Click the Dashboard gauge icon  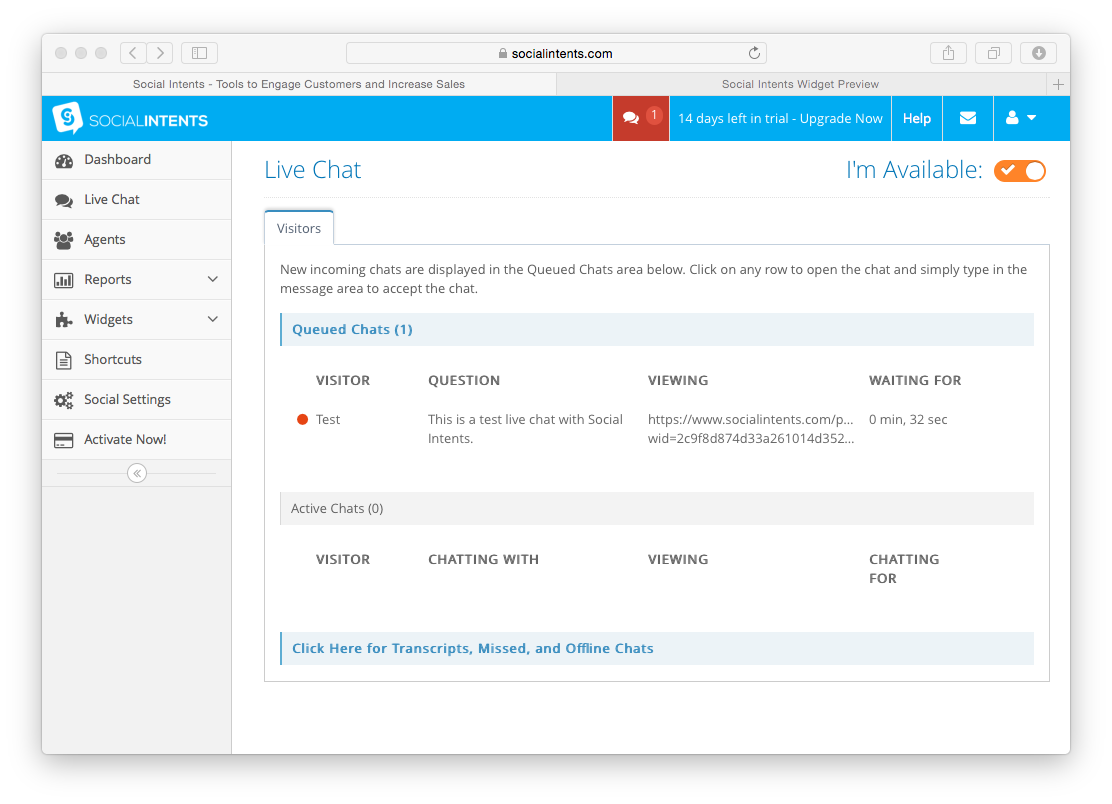coord(64,160)
